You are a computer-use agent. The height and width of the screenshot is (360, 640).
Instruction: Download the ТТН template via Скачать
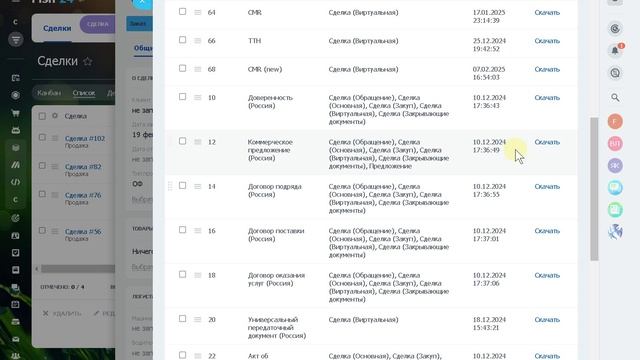click(x=547, y=41)
